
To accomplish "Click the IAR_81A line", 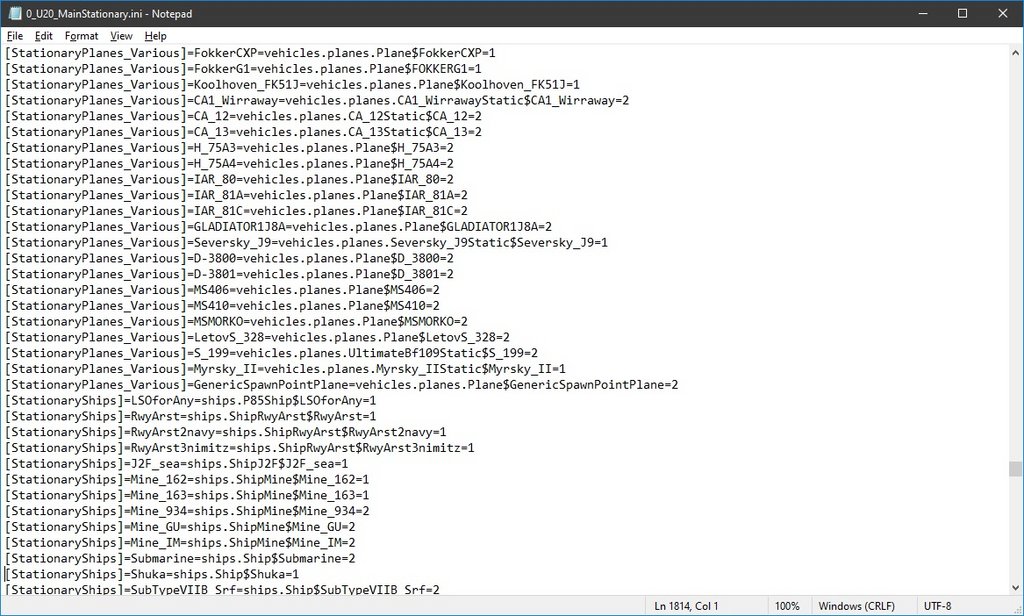I will pos(237,195).
